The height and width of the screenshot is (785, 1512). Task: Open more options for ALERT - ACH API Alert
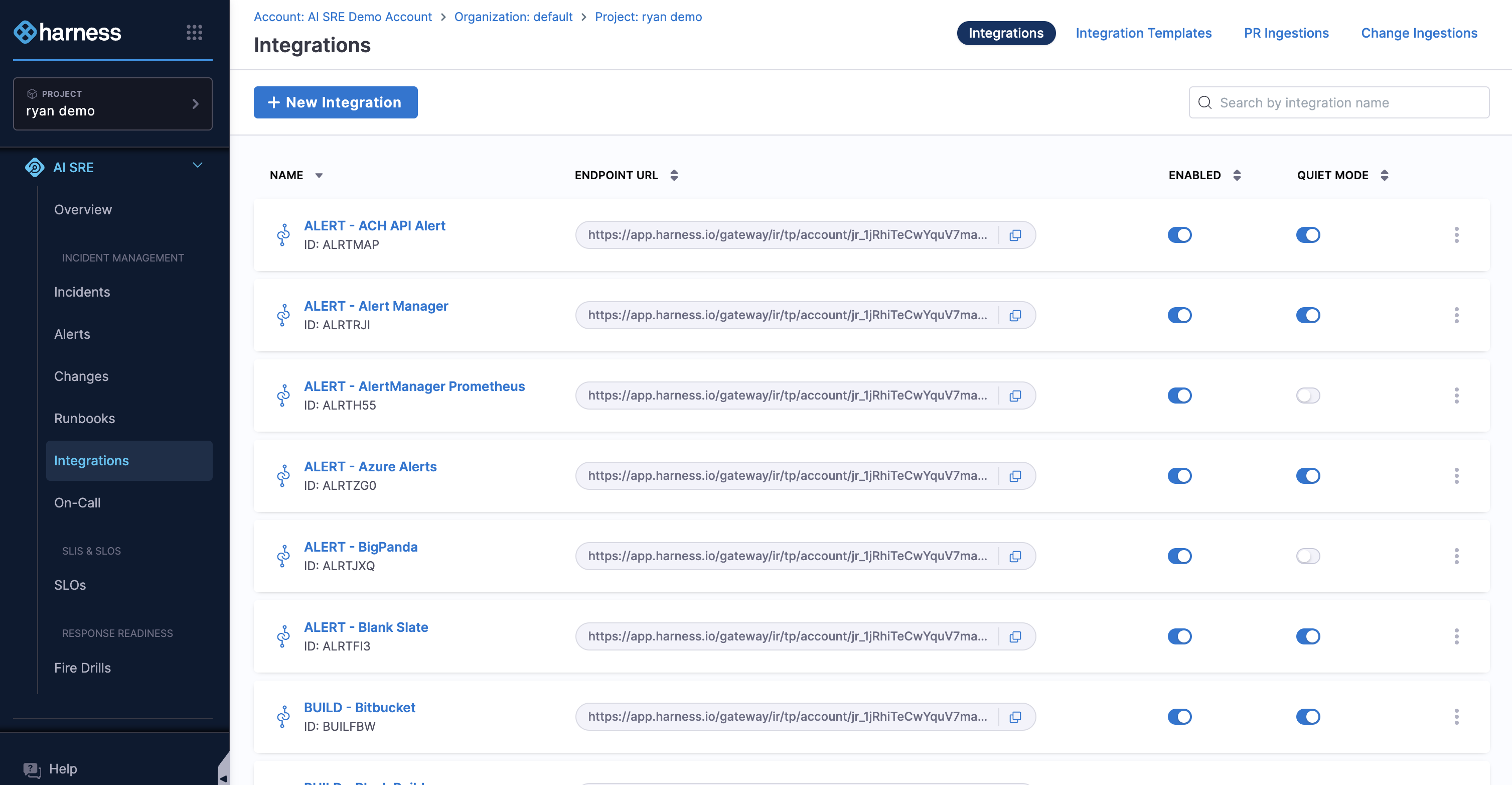point(1456,235)
